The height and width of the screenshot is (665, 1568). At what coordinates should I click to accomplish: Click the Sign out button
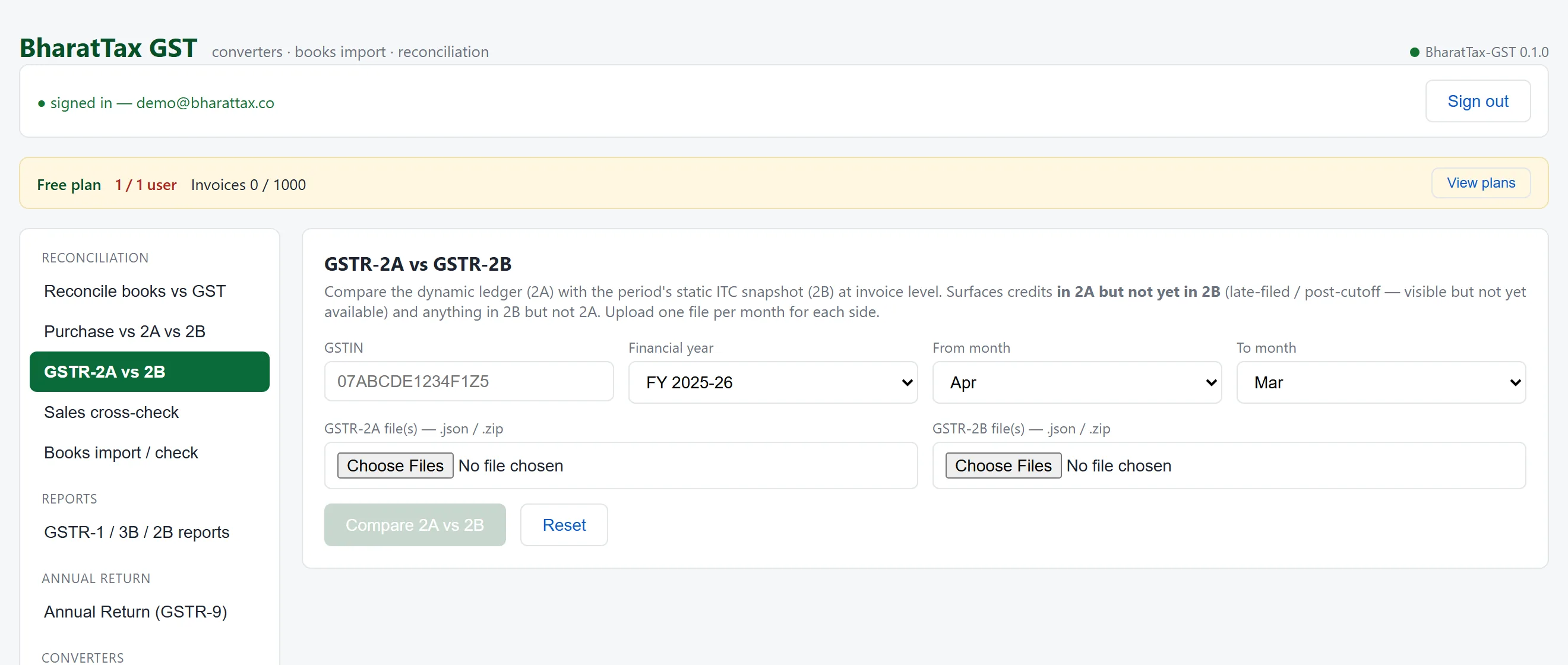(1477, 101)
